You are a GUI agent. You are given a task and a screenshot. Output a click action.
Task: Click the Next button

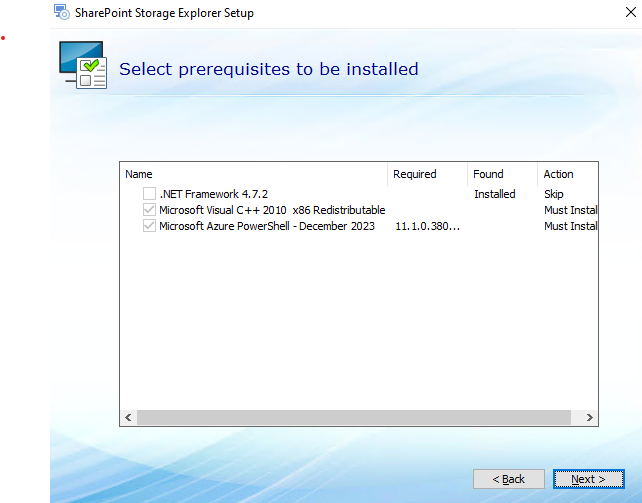coord(588,479)
